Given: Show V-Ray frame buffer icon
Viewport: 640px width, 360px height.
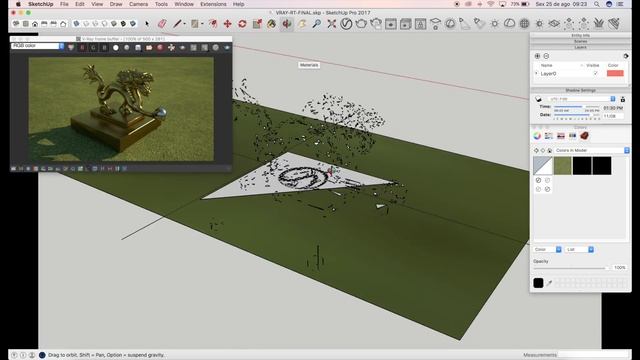Looking at the screenshot, I should pyautogui.click(x=391, y=24).
